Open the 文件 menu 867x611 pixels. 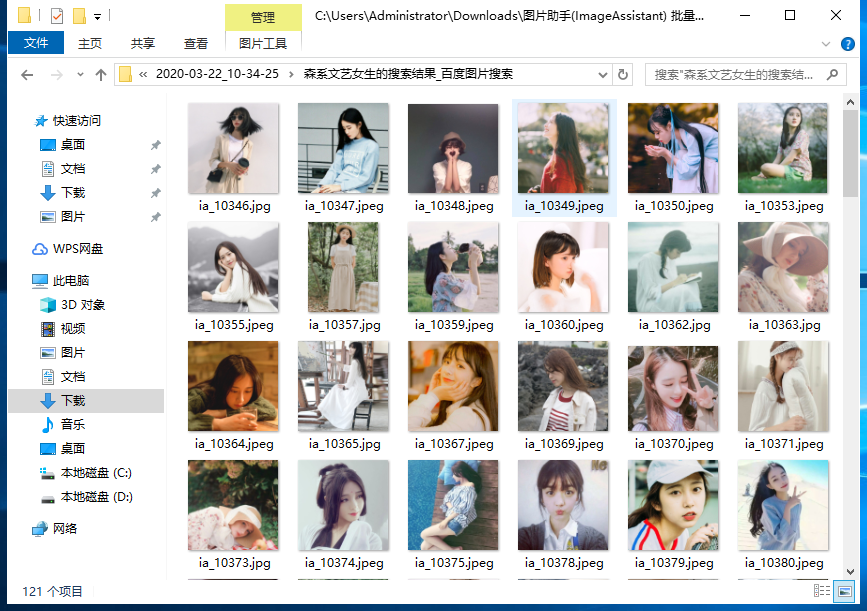[x=36, y=44]
